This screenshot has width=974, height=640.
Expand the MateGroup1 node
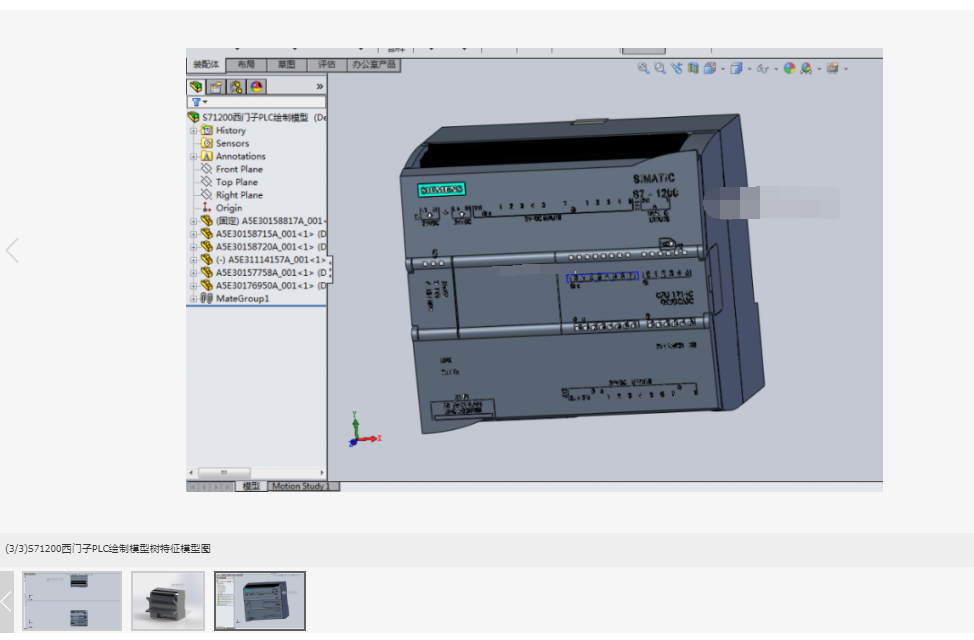point(193,299)
